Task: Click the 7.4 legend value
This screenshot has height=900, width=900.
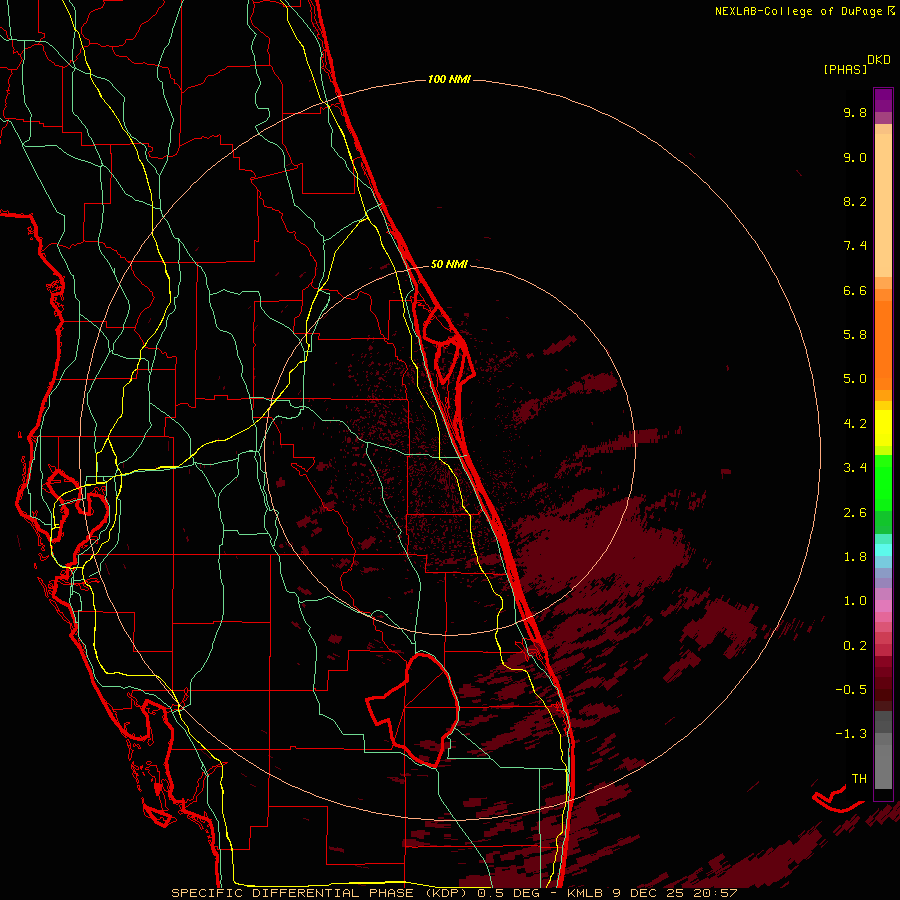Action: [855, 246]
